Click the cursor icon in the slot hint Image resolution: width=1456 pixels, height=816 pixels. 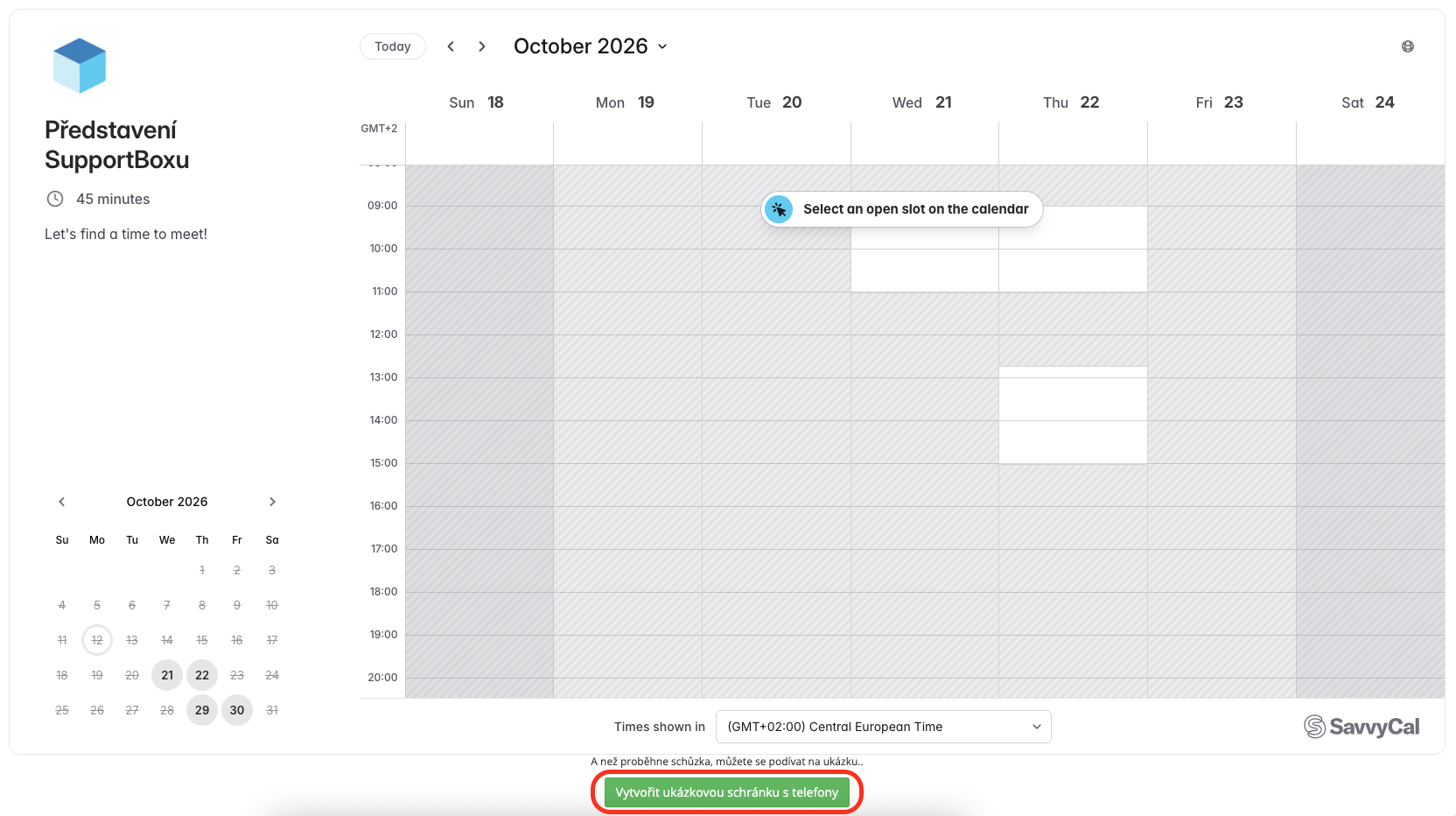(779, 209)
